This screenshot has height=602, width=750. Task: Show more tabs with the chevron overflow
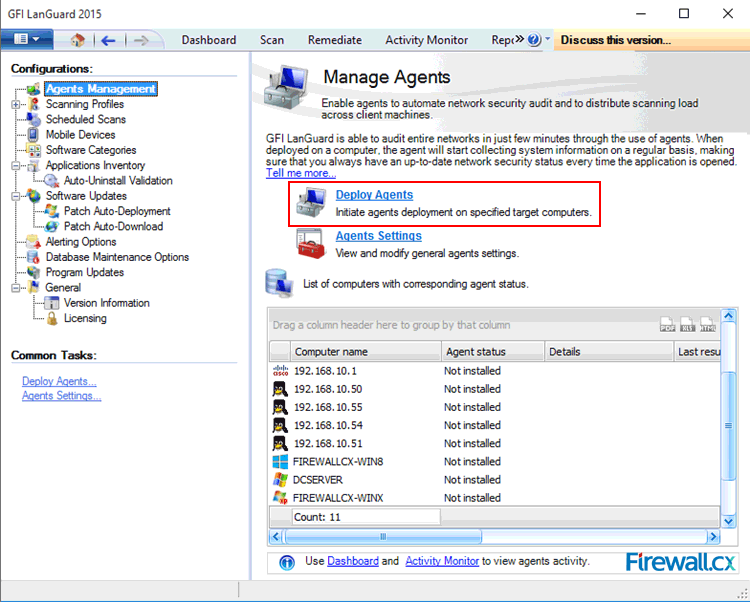tap(519, 38)
